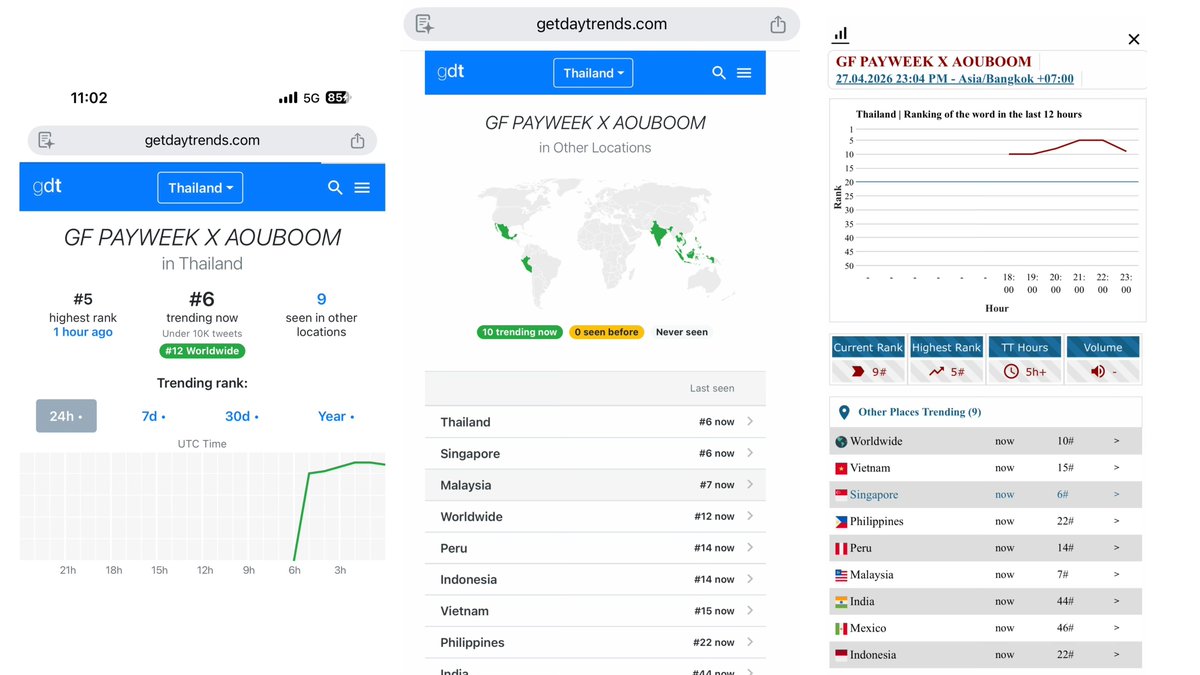Expand Indonesia row chevron in middle list
The image size is (1200, 675).
750,579
